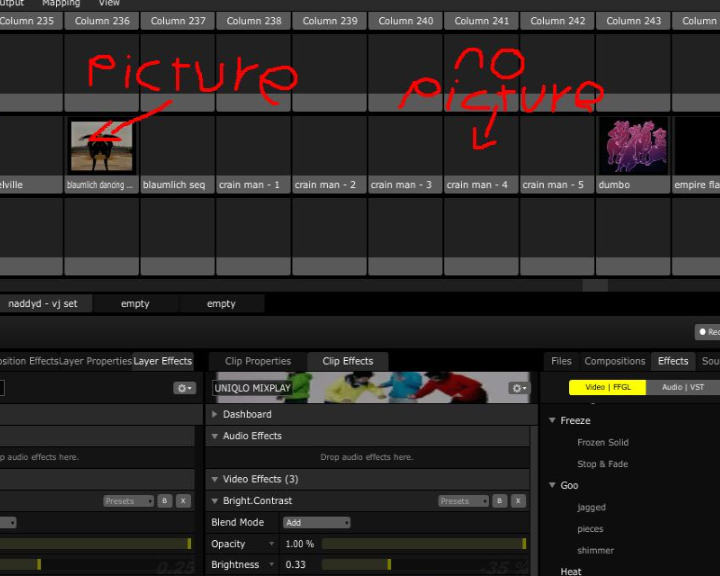720x576 pixels.
Task: Switch effects list to Video | FFGL
Action: 607,388
